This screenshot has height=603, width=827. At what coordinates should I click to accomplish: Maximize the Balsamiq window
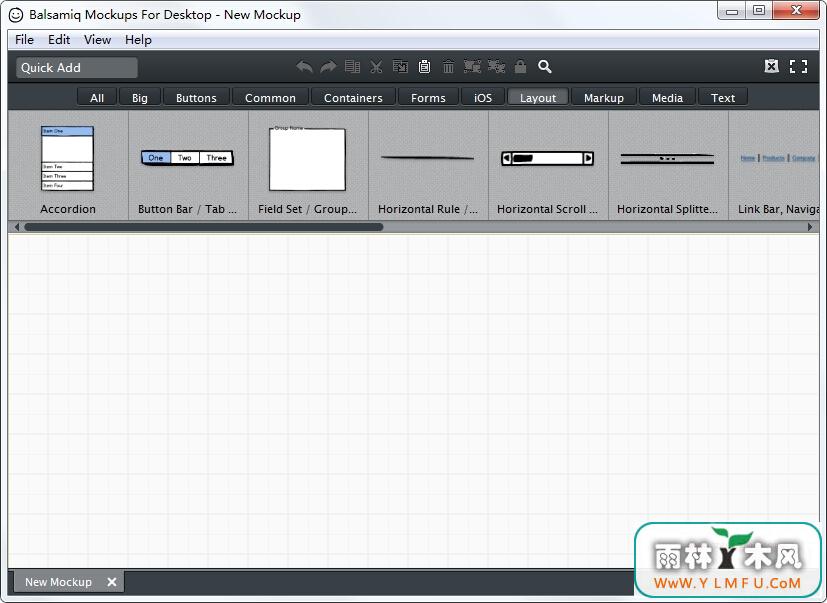[x=759, y=11]
